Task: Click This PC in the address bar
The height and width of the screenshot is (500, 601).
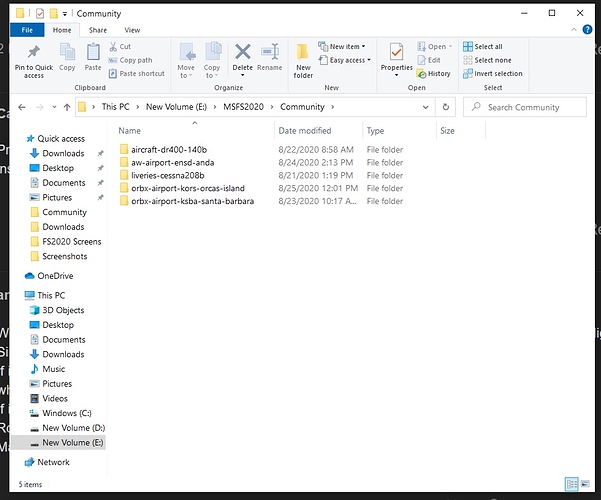Action: coord(115,107)
